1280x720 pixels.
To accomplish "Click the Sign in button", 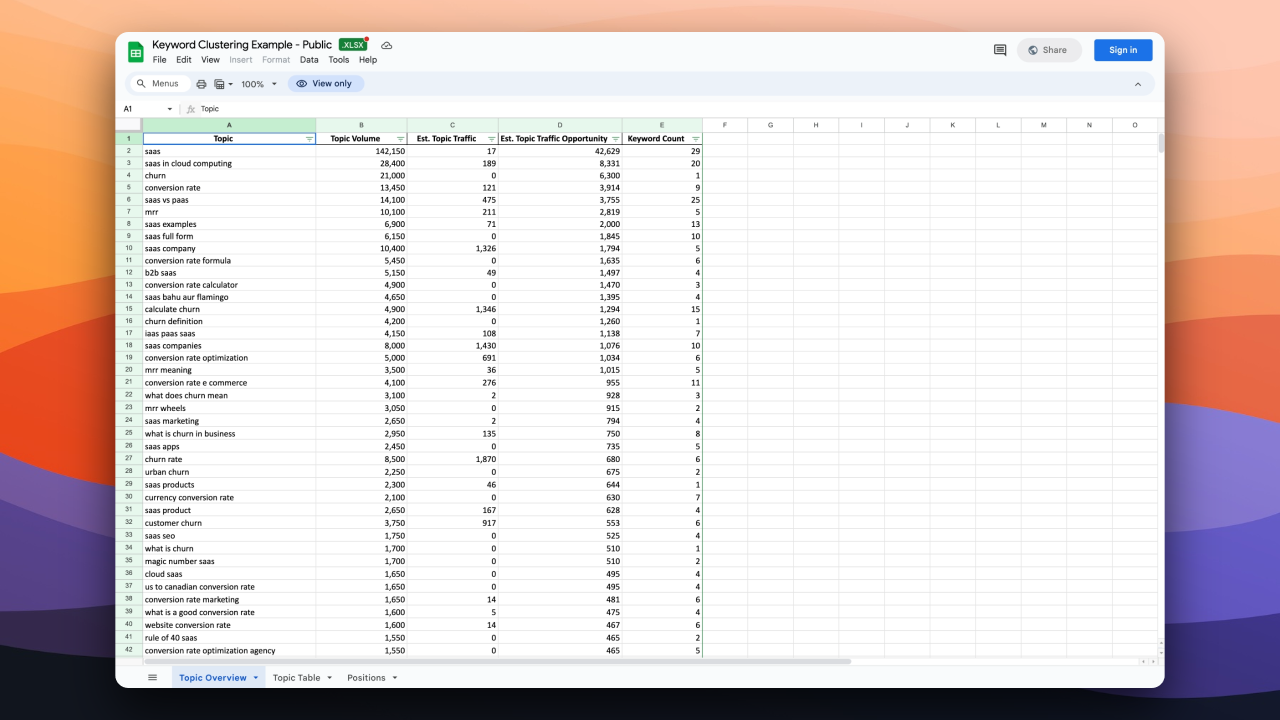I will coord(1123,50).
